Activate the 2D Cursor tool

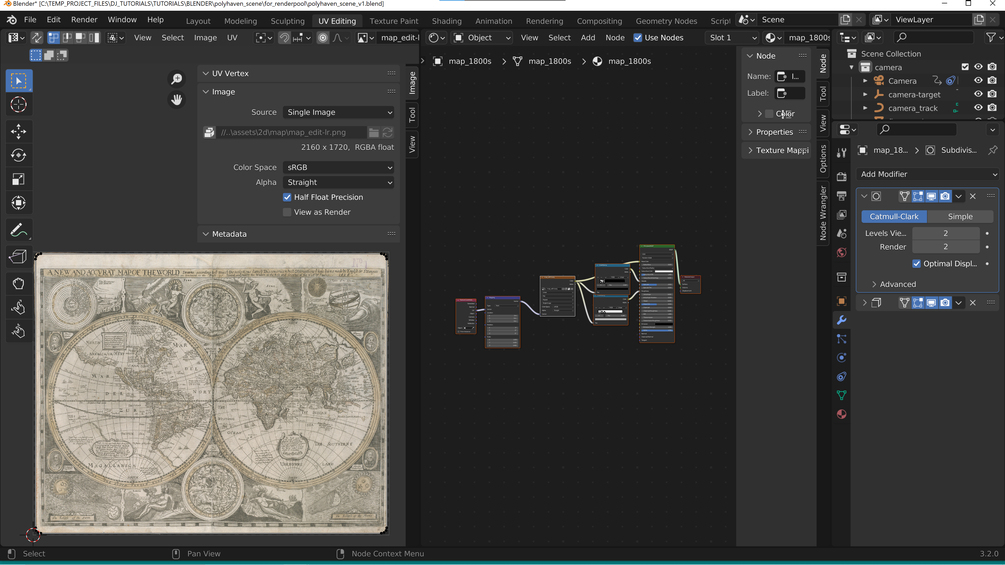pyautogui.click(x=18, y=104)
